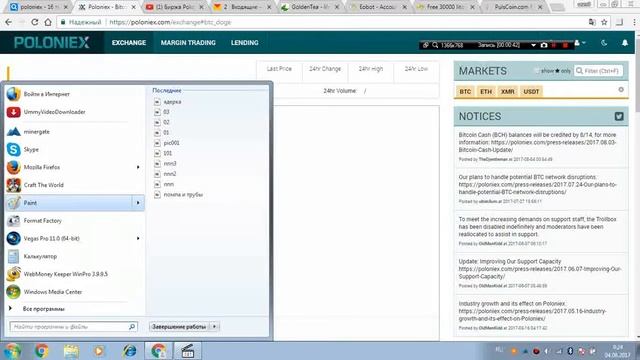This screenshot has height=360, width=640.
Task: Open notifications bell icon
Action: click(x=624, y=42)
